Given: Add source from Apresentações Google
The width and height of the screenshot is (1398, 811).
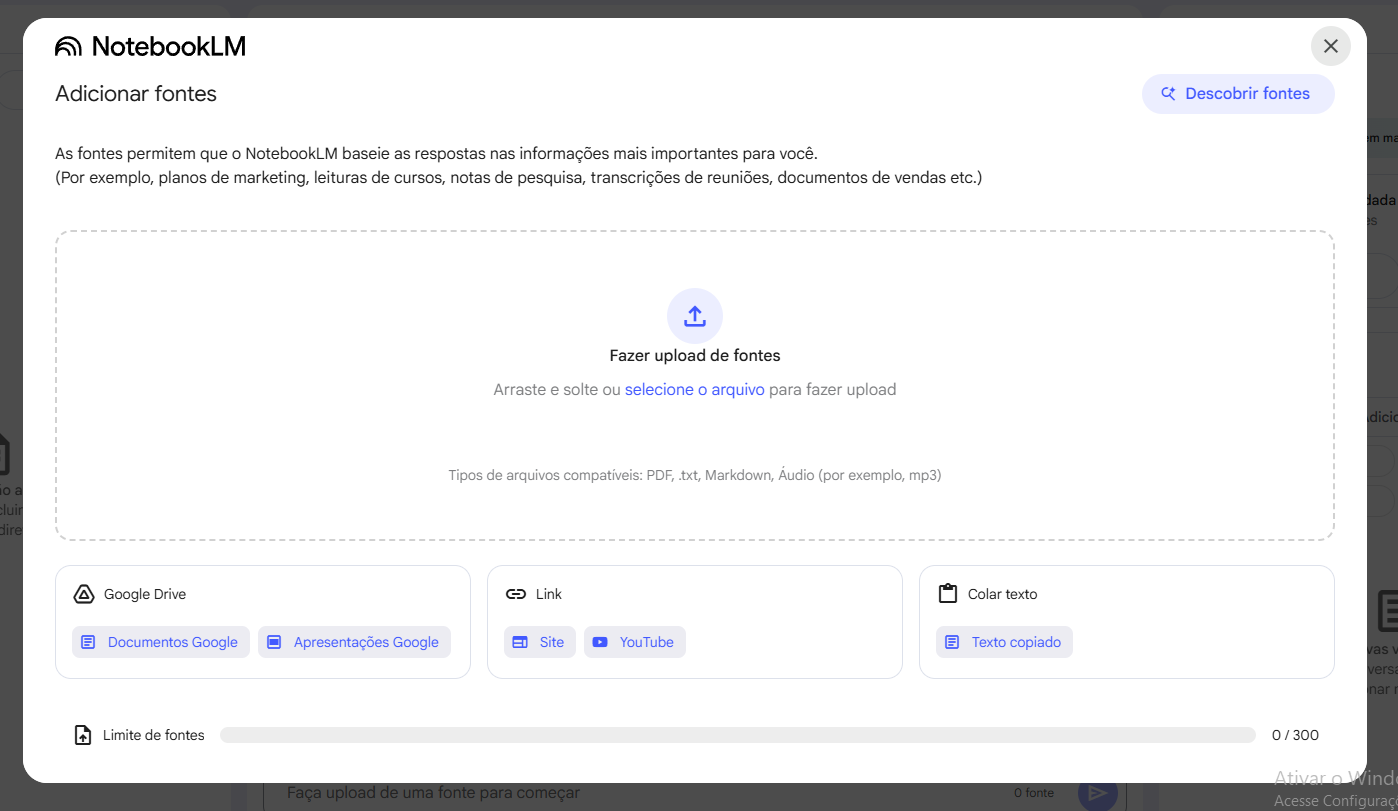Looking at the screenshot, I should pos(354,642).
